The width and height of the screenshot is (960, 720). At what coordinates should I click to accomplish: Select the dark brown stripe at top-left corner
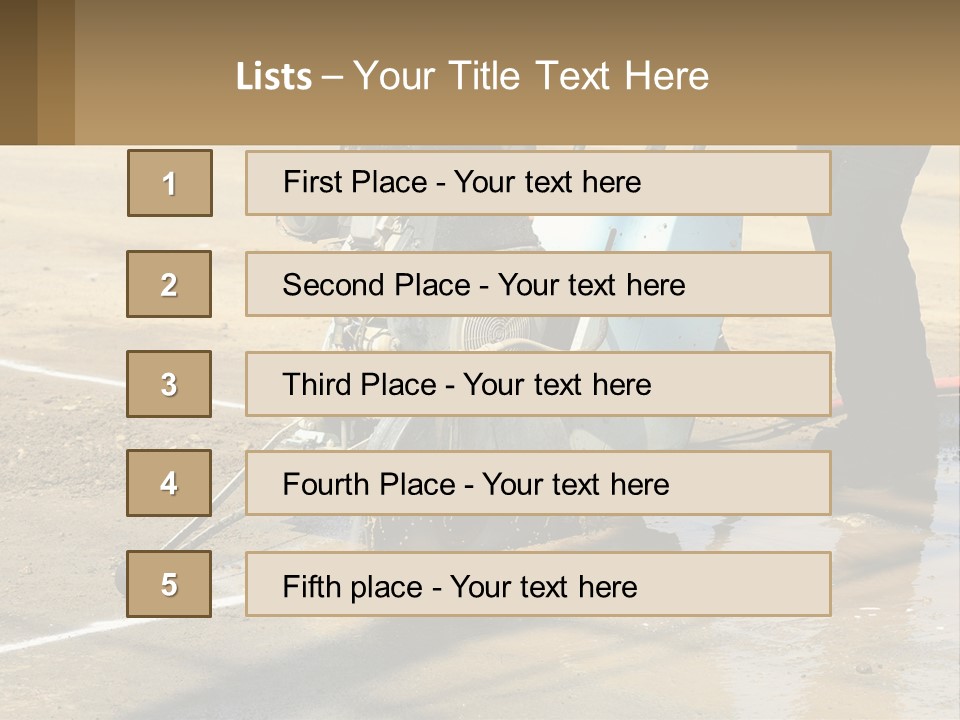[18, 72]
